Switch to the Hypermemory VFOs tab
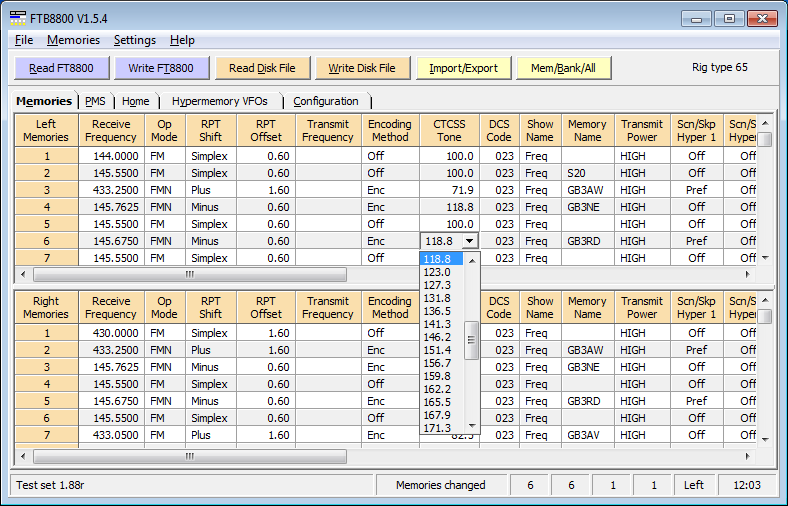Viewport: 788px width, 506px height. (219, 101)
